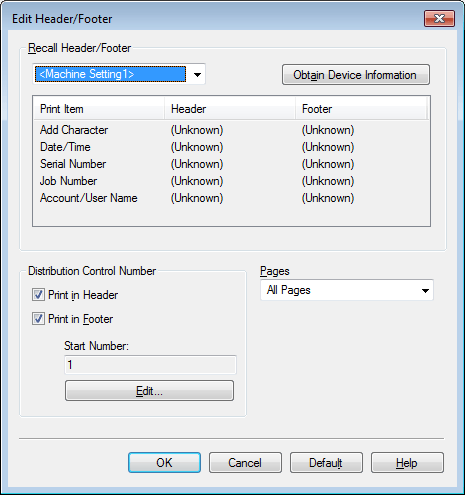Screen dimensions: 465x495
Task: Select the Date/Time print item row
Action: (231, 147)
